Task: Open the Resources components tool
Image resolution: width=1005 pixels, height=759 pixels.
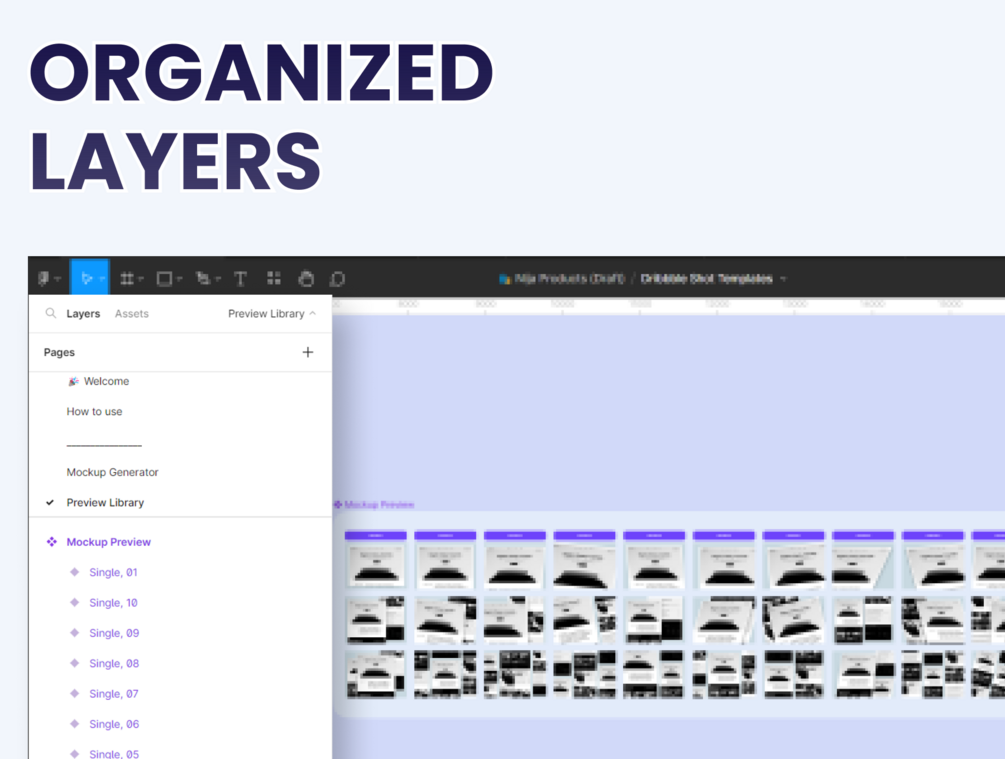Action: point(274,278)
